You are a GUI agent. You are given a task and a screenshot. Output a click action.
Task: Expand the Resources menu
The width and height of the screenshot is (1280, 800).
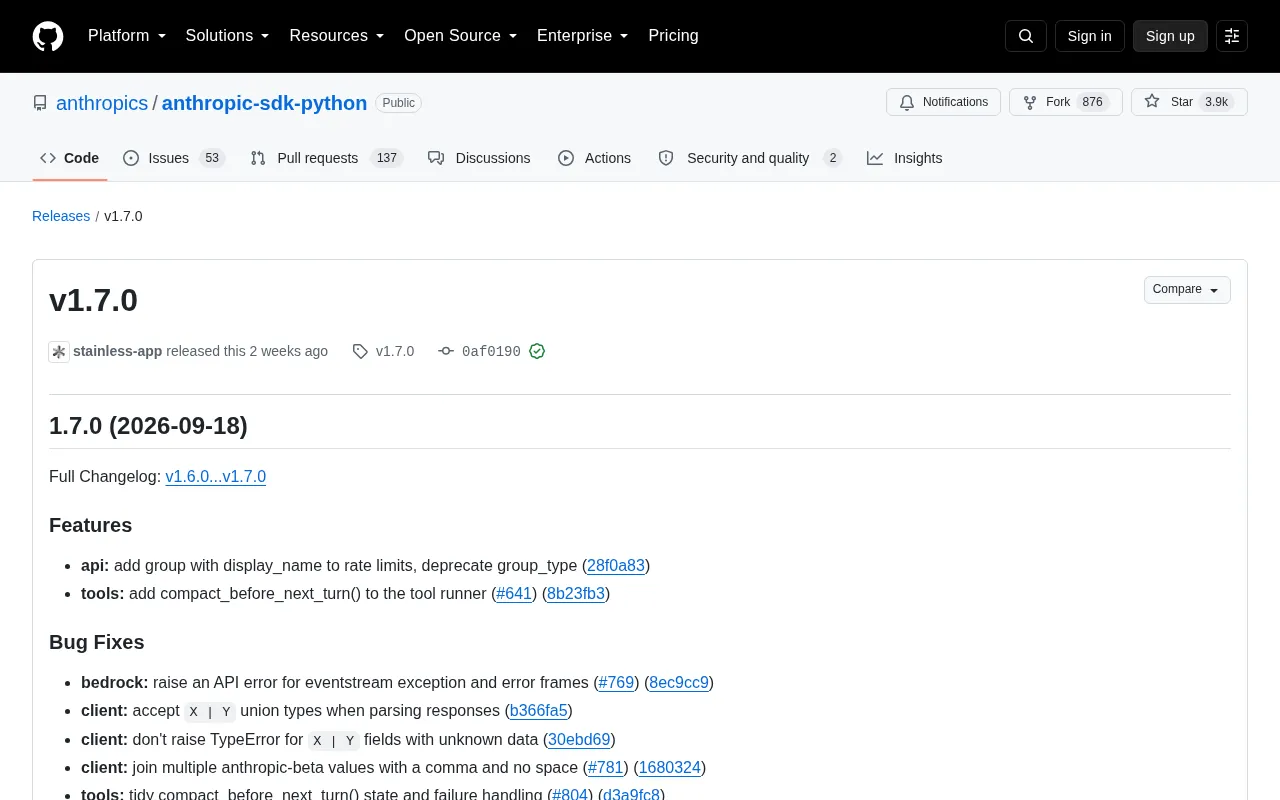(x=337, y=36)
